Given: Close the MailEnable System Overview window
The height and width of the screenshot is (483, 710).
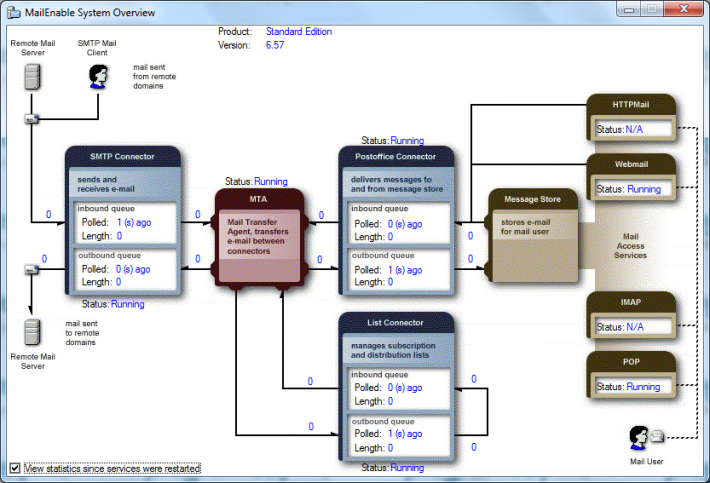Looking at the screenshot, I should coord(684,9).
